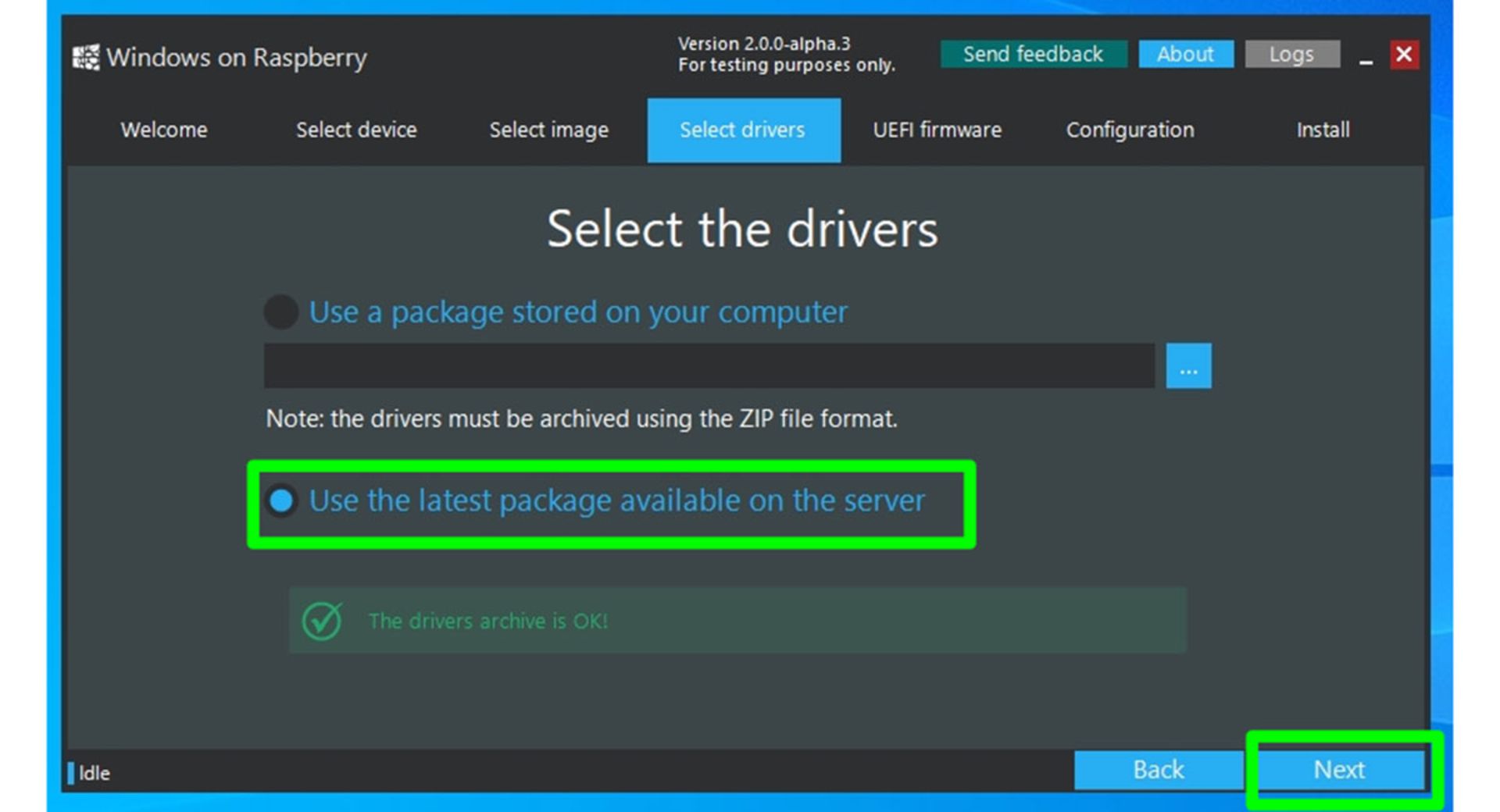The height and width of the screenshot is (812, 1500).
Task: Open the Configuration tab
Action: (x=1130, y=130)
